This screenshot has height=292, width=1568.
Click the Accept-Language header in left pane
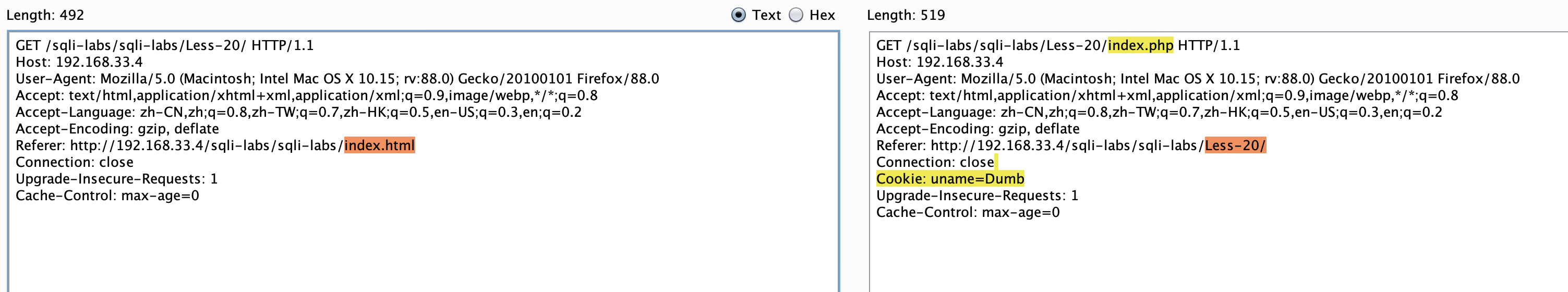[298, 113]
